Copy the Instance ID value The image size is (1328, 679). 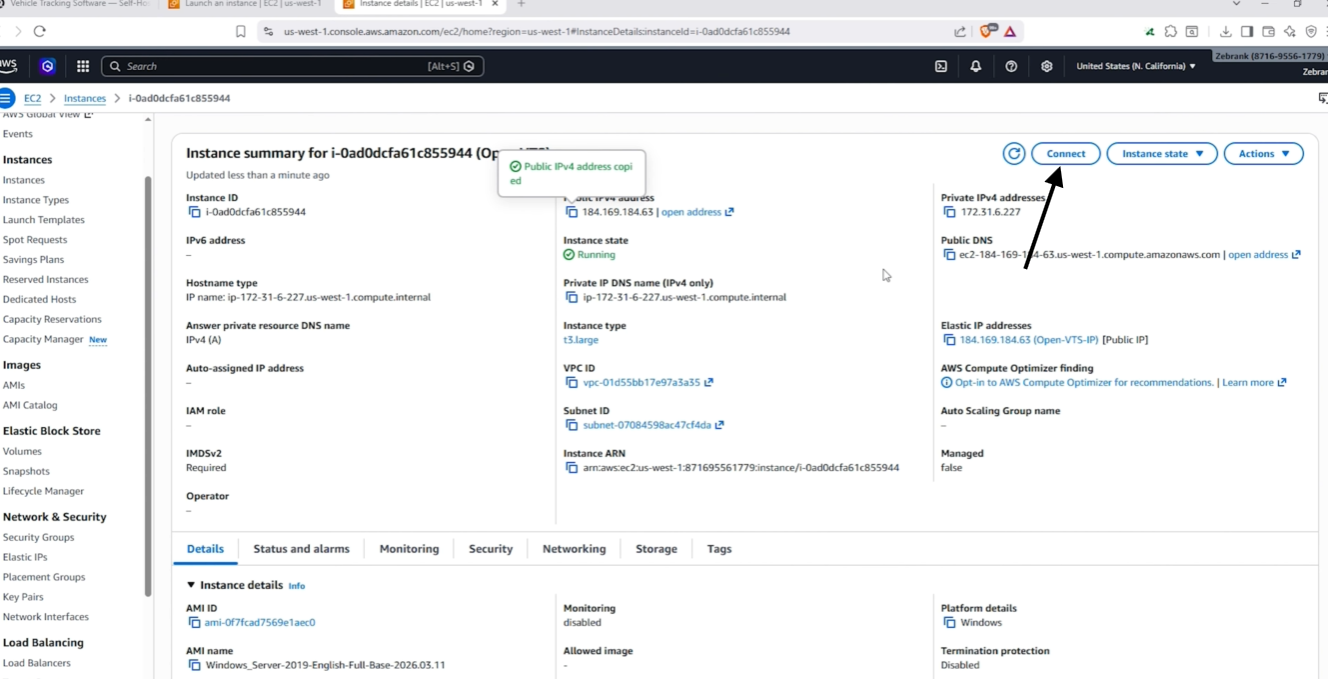(194, 212)
